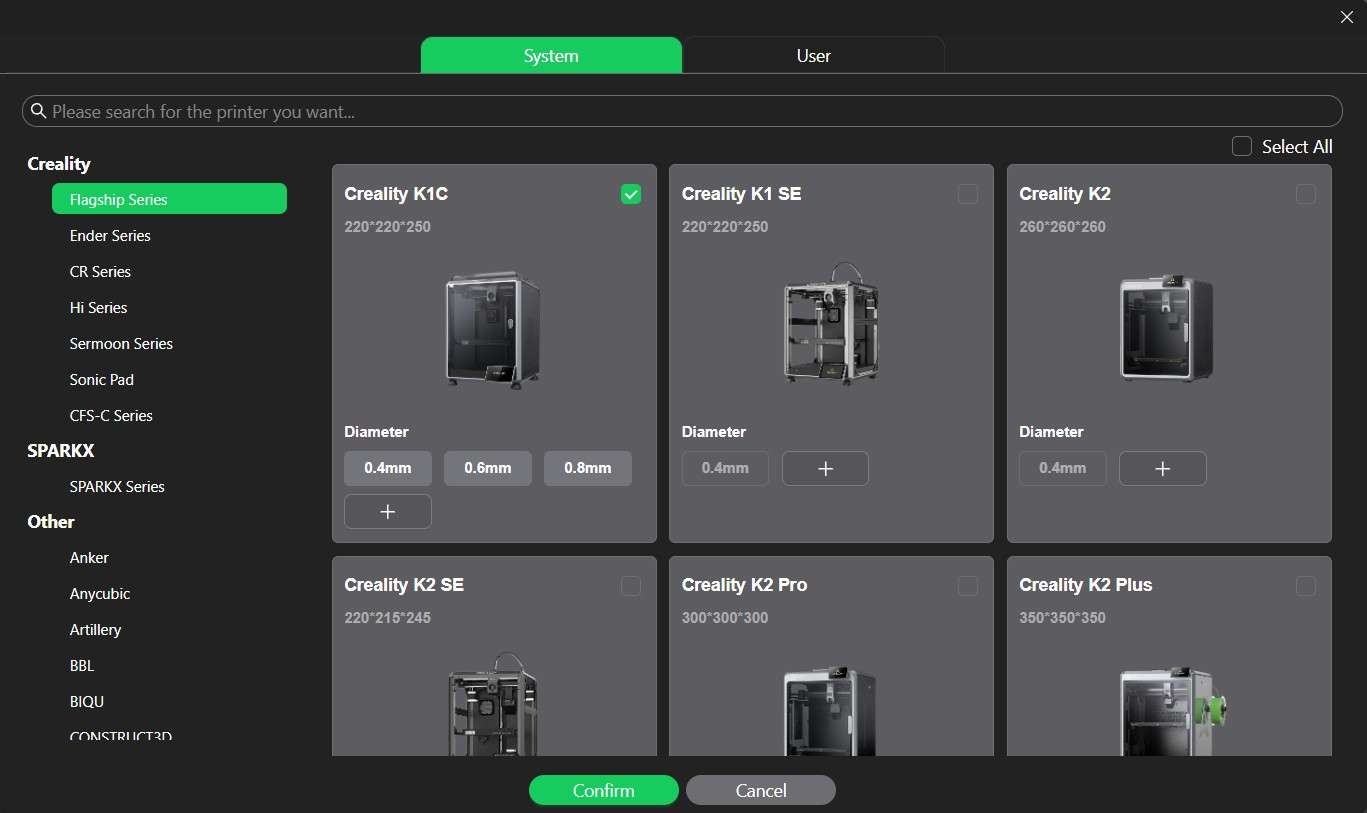1367x813 pixels.
Task: Click the Creality K1 SE title text
Action: [742, 194]
